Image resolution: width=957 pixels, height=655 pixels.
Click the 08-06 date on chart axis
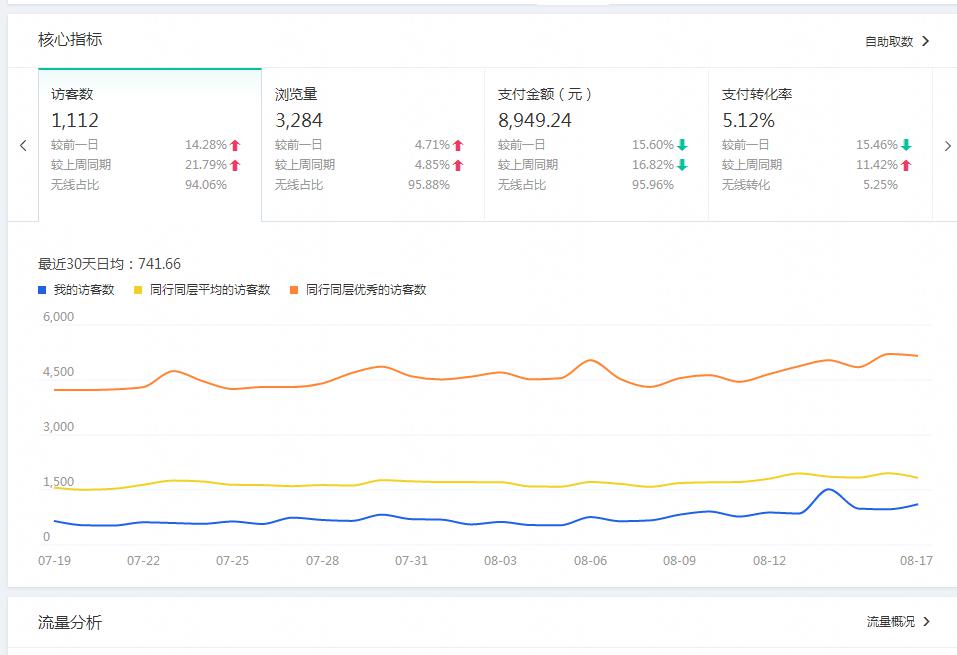(x=591, y=561)
